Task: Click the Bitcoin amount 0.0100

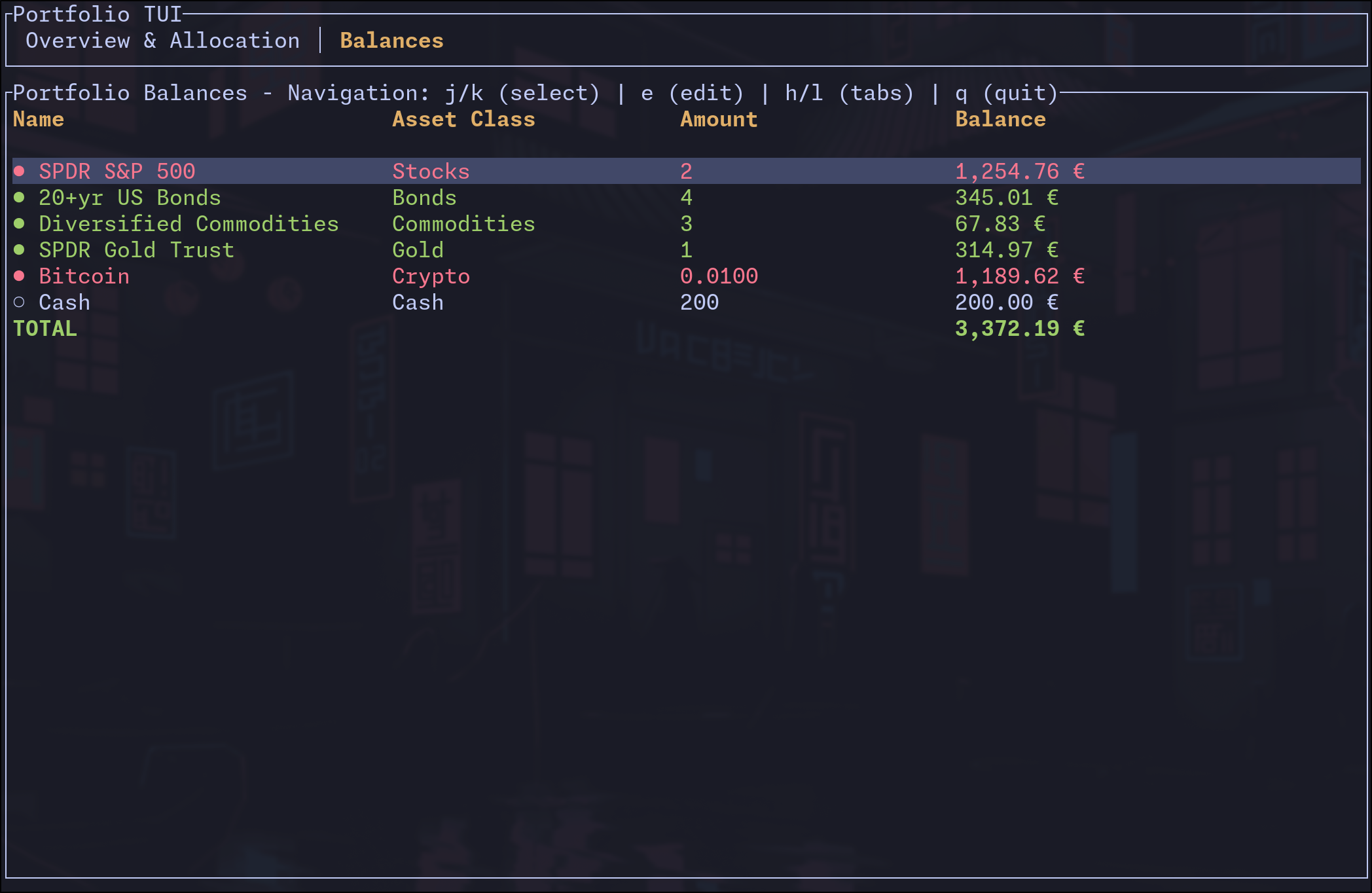Action: coord(719,276)
